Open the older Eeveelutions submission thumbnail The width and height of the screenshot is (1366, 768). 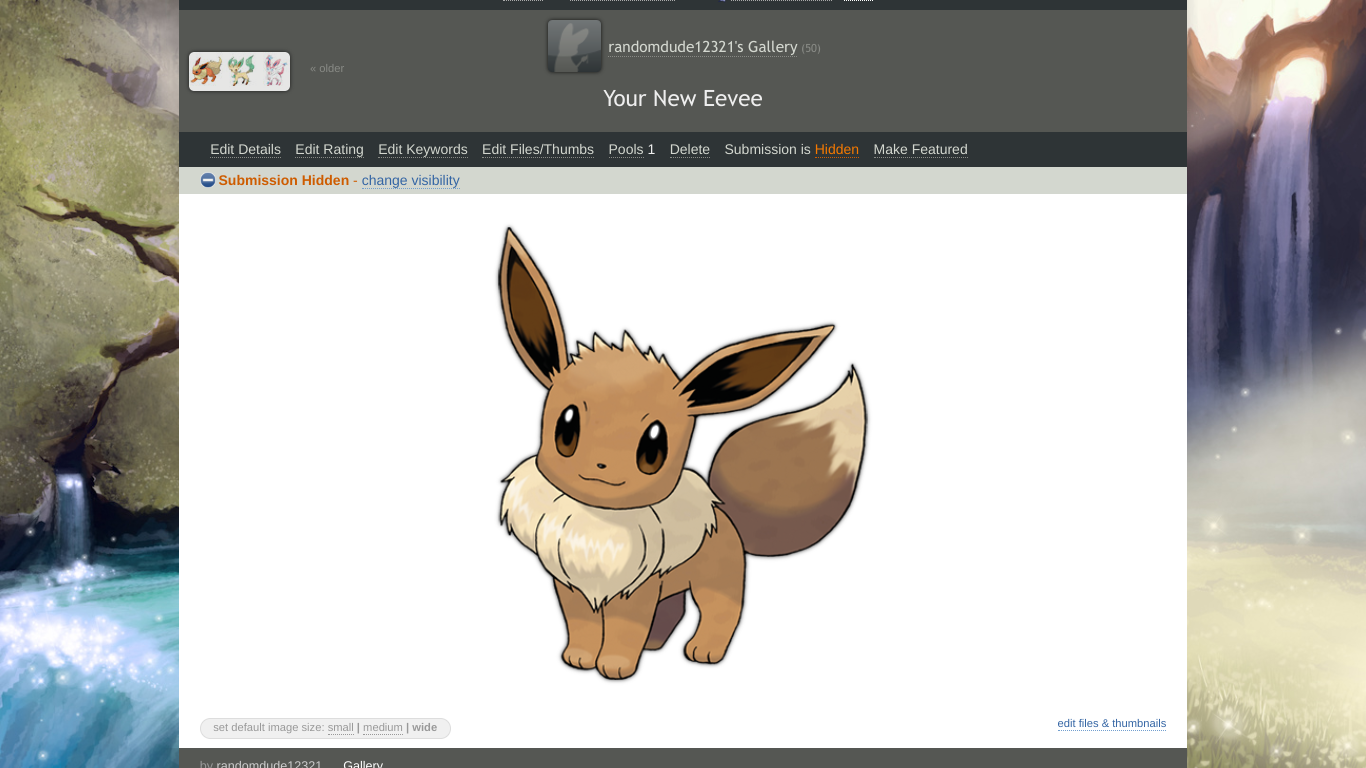[240, 72]
